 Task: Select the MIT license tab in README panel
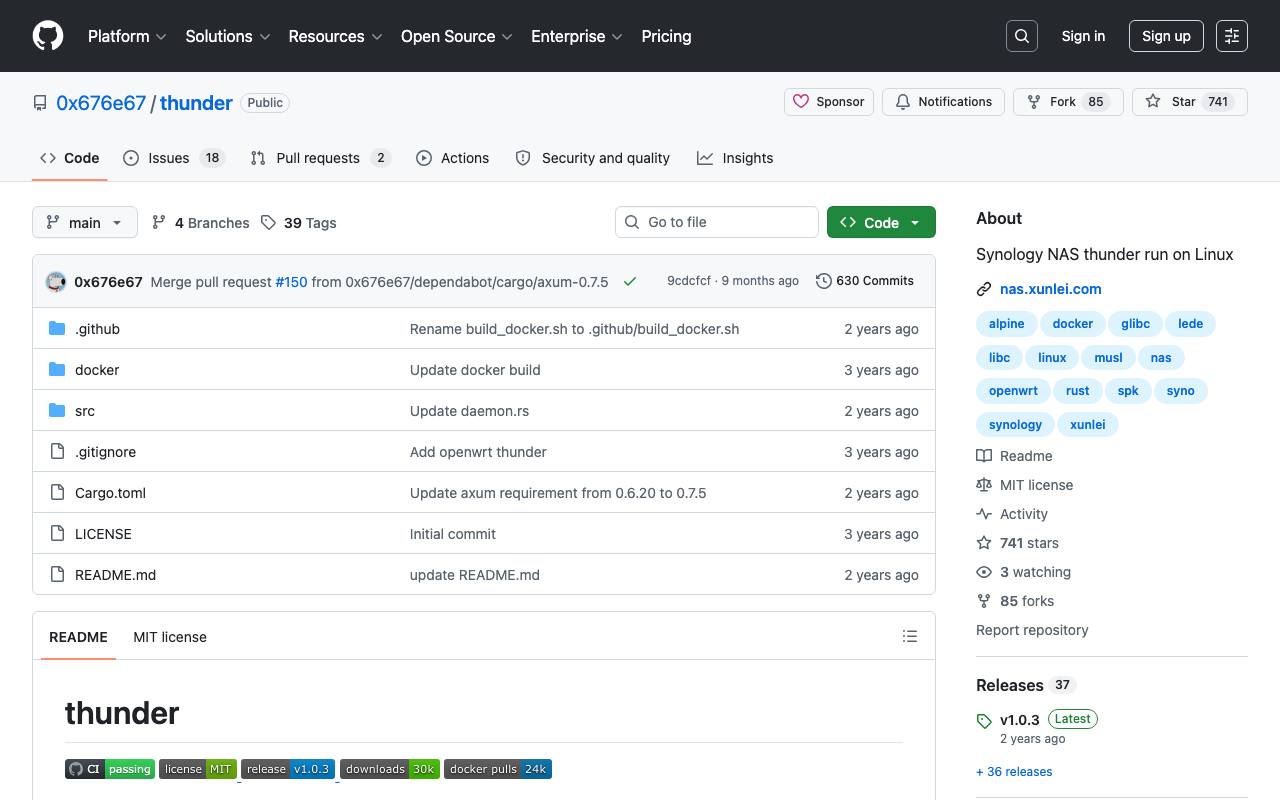[x=170, y=637]
